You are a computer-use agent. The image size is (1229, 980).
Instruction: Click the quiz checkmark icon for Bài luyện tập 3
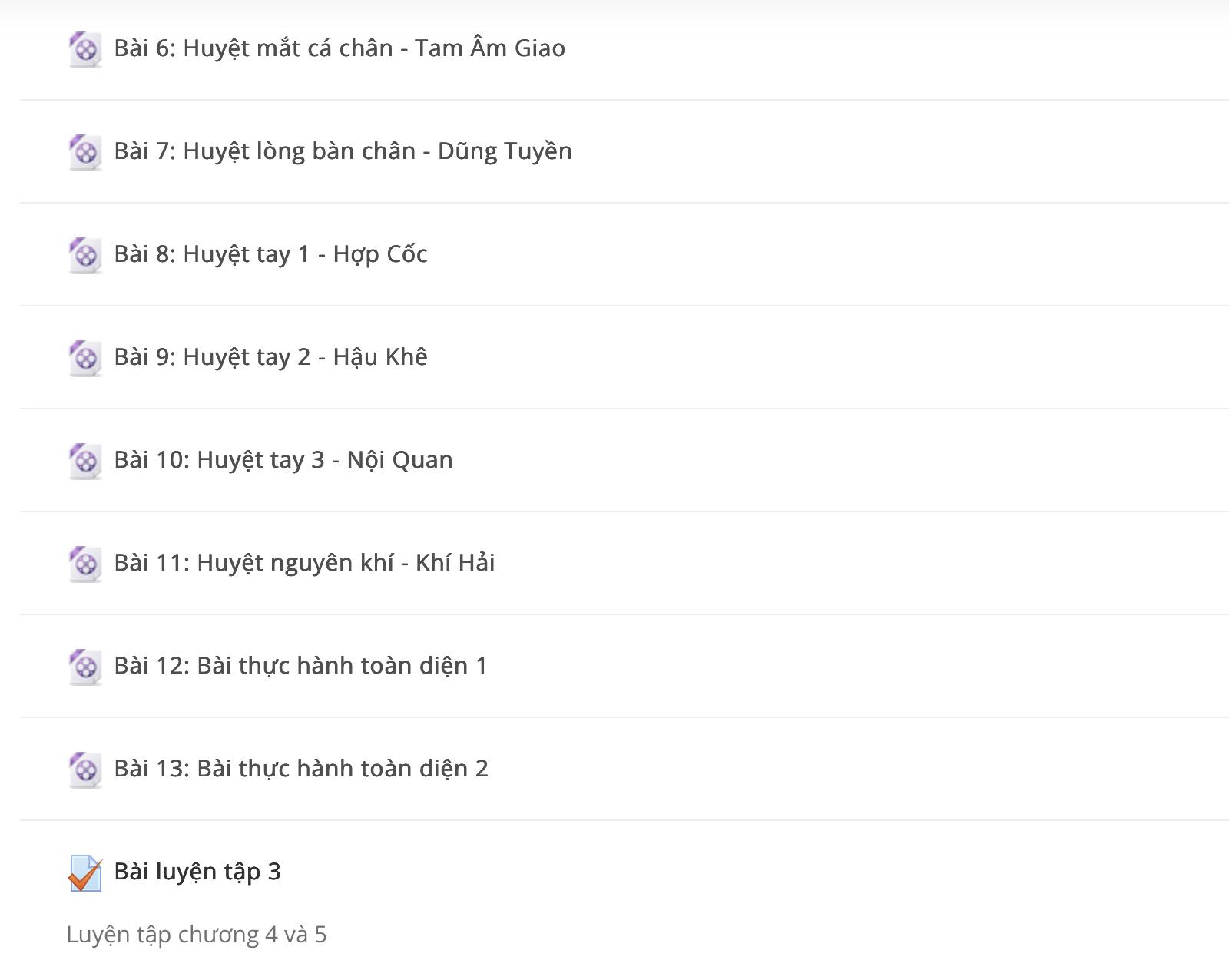coord(85,873)
